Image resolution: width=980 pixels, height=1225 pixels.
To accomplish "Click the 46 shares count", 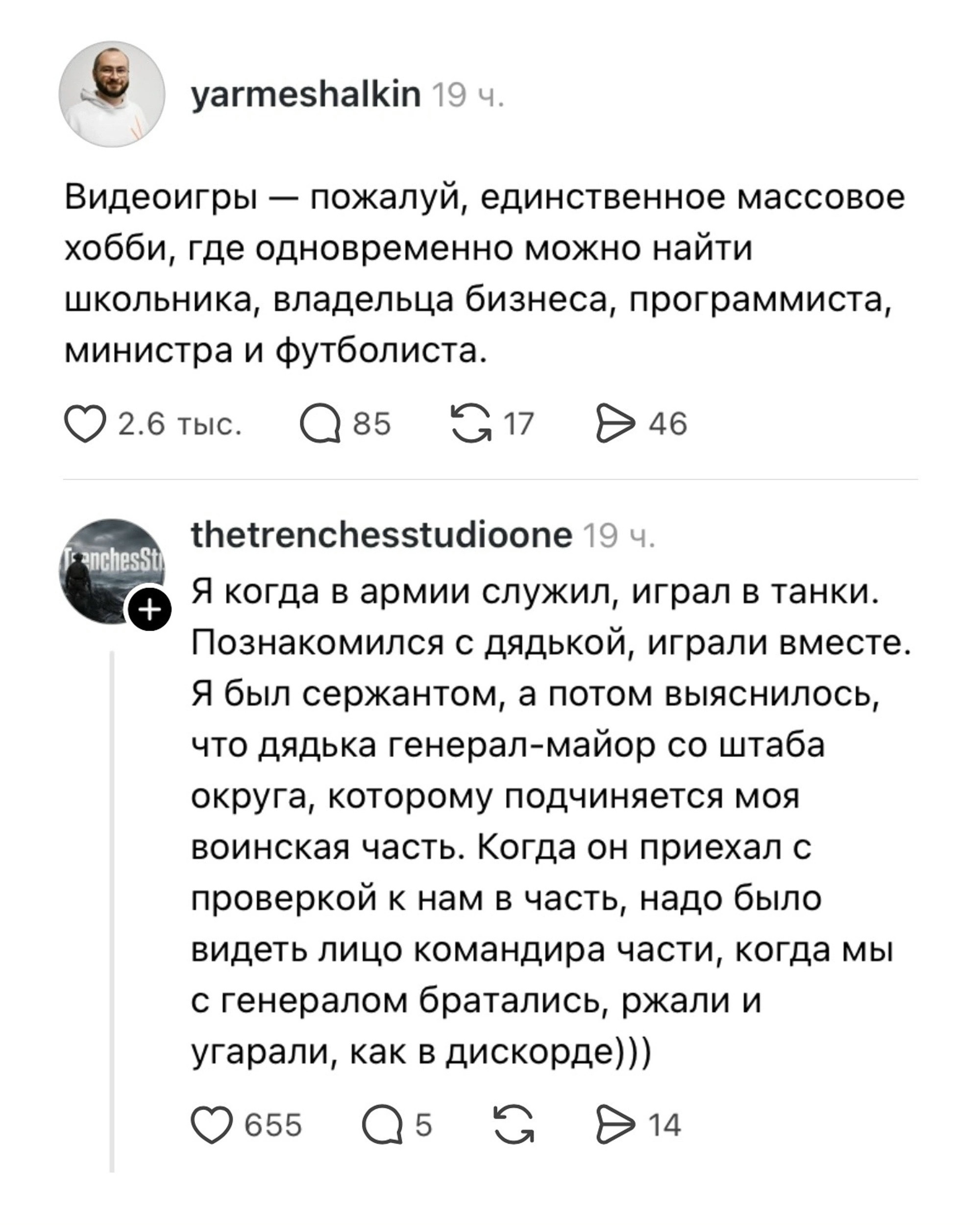I will click(668, 424).
